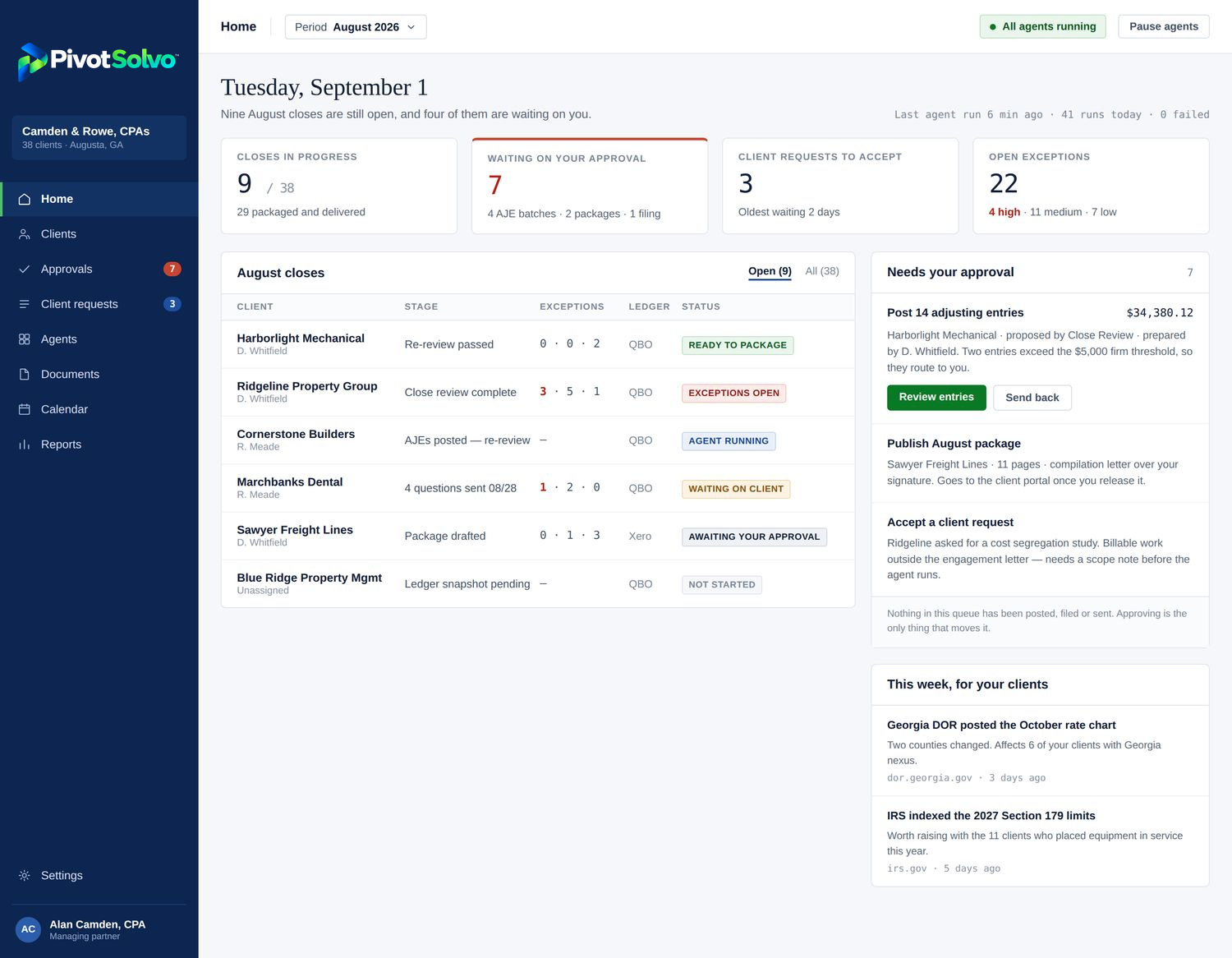The height and width of the screenshot is (958, 1232).
Task: Click the Send back button
Action: [x=1032, y=398]
